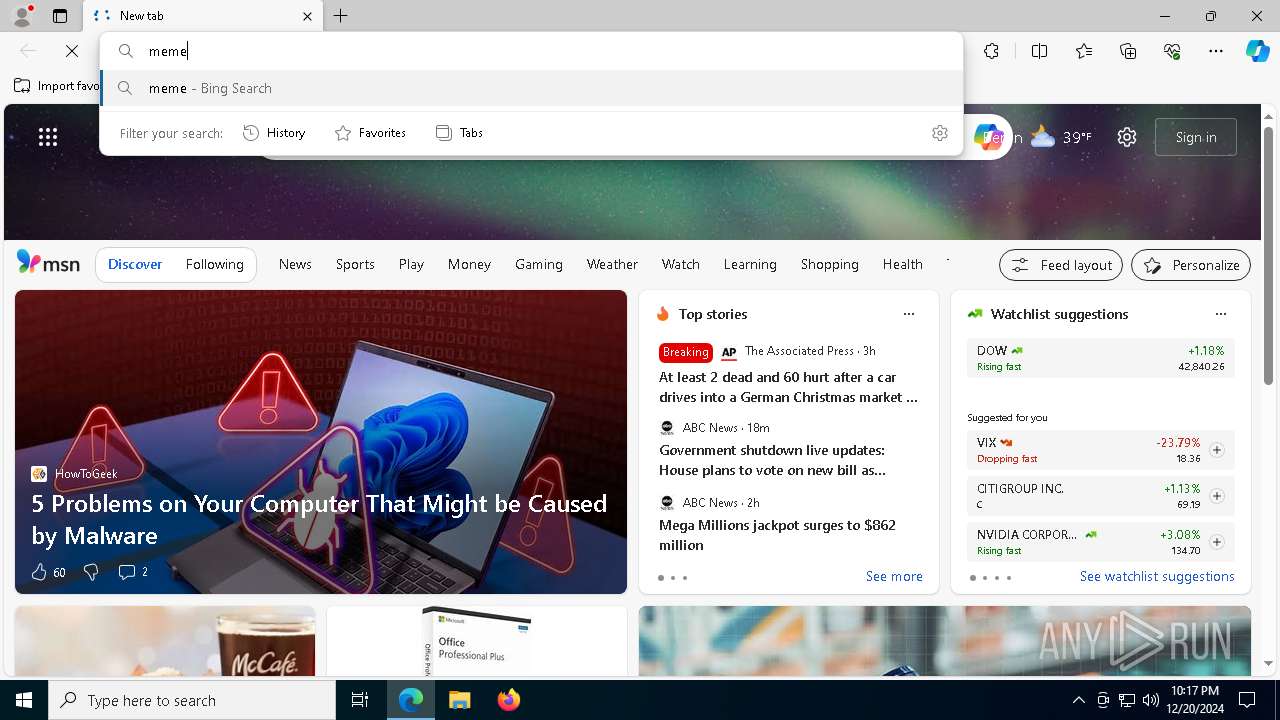The image size is (1280, 720).
Task: Open the tab actions menu icon
Action: 60,16
